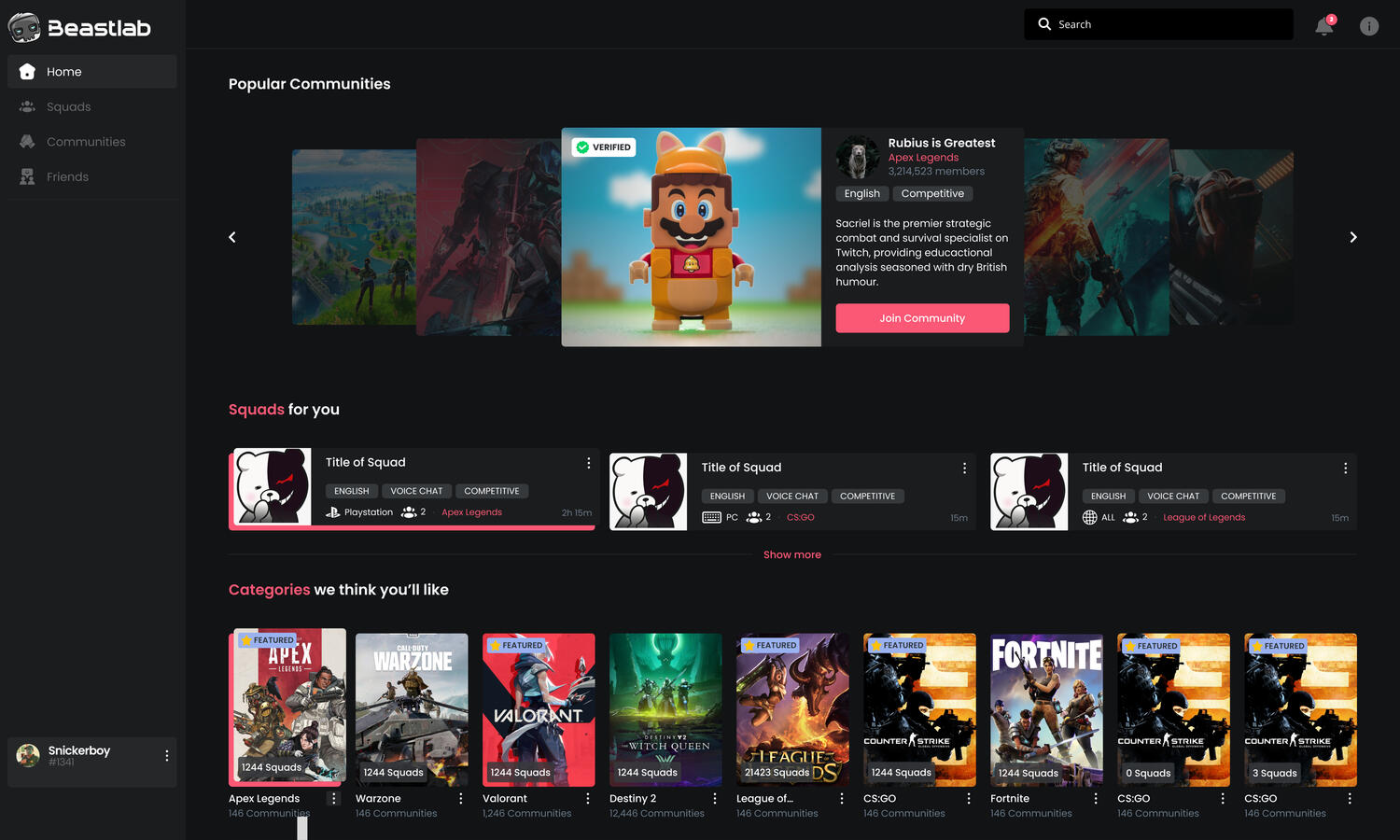
Task: Click FEATURED badge on Apex Legends cover
Action: pyautogui.click(x=267, y=640)
